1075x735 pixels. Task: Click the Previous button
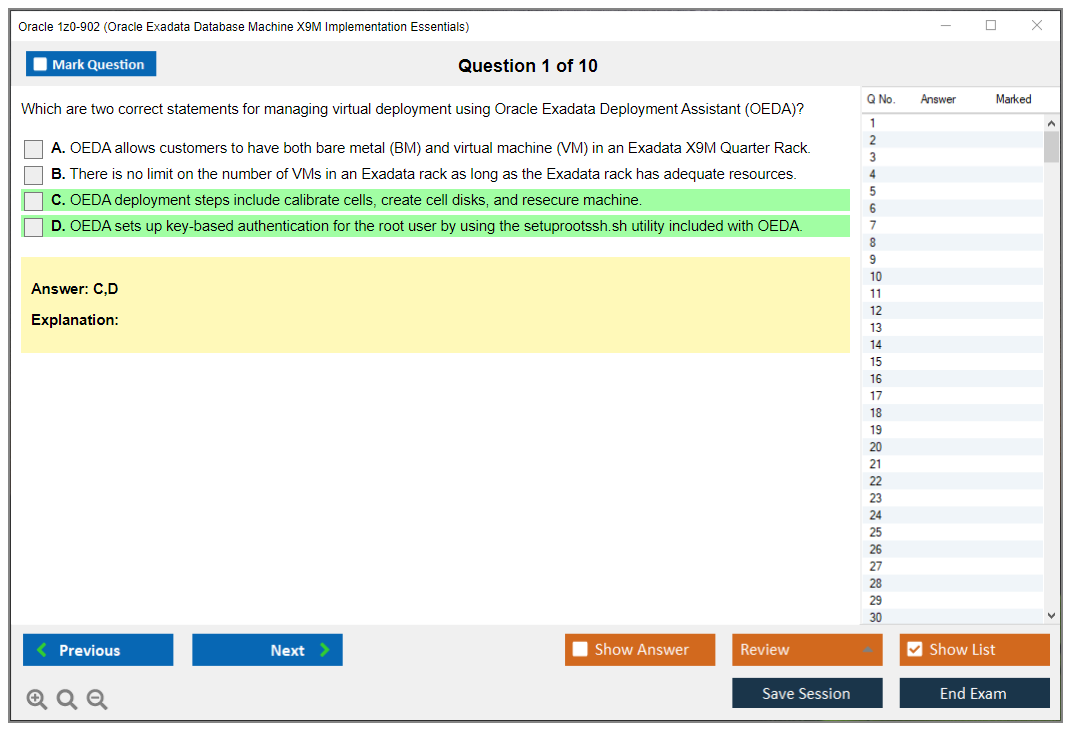tap(97, 650)
